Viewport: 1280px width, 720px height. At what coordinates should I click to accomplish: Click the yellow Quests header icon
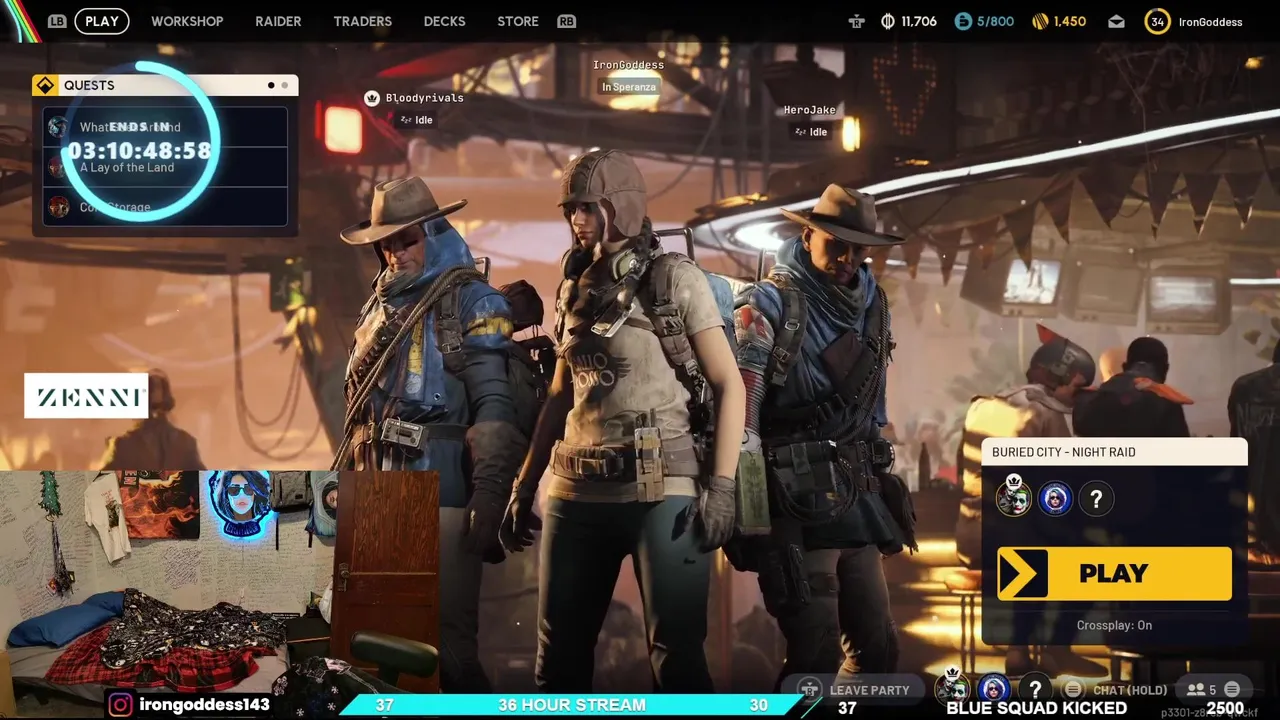coord(45,85)
